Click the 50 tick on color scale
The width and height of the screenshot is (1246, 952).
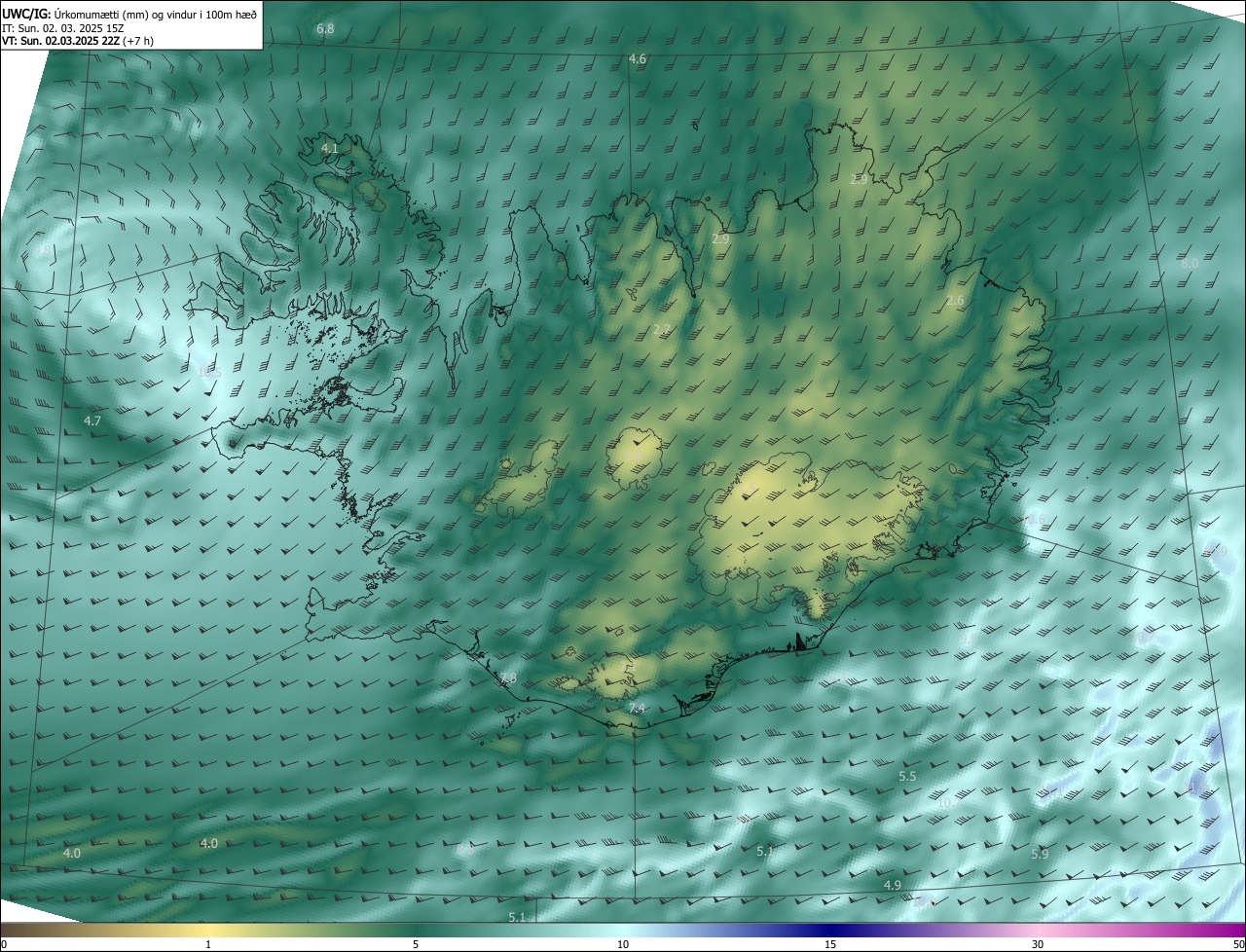click(x=1238, y=944)
